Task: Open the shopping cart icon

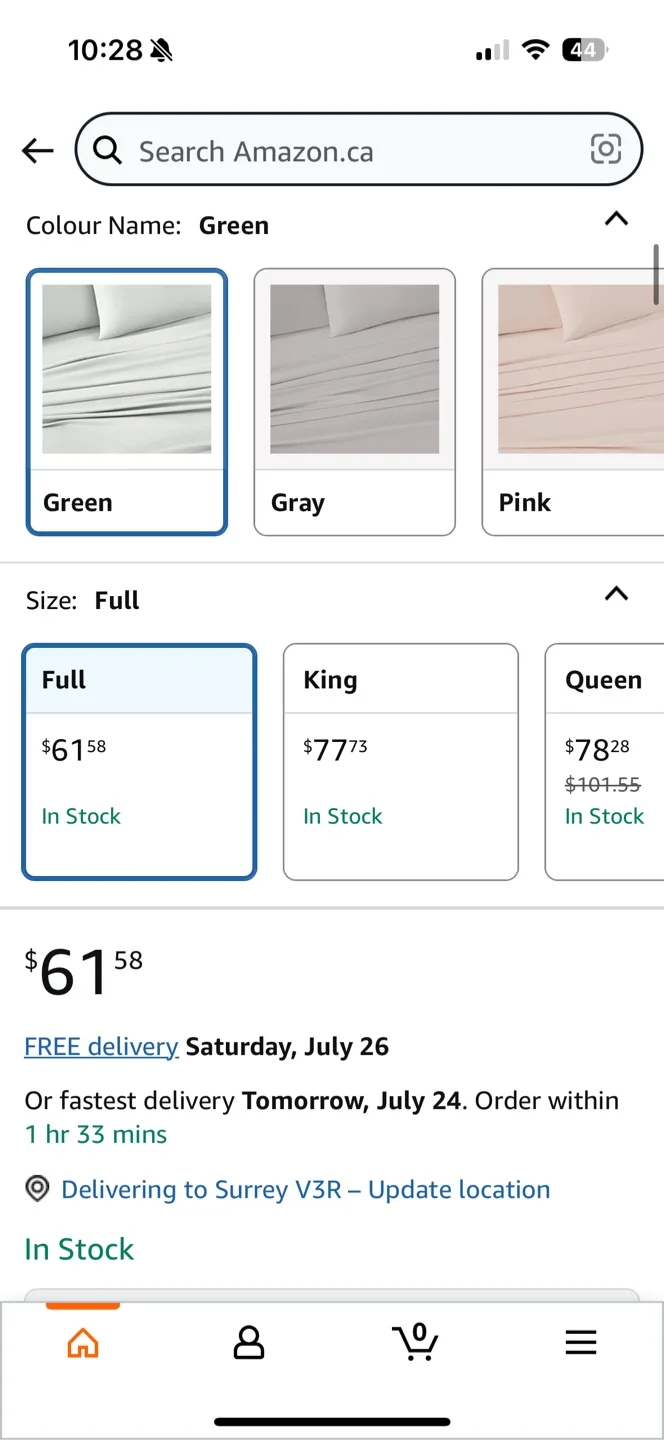Action: tap(415, 1343)
